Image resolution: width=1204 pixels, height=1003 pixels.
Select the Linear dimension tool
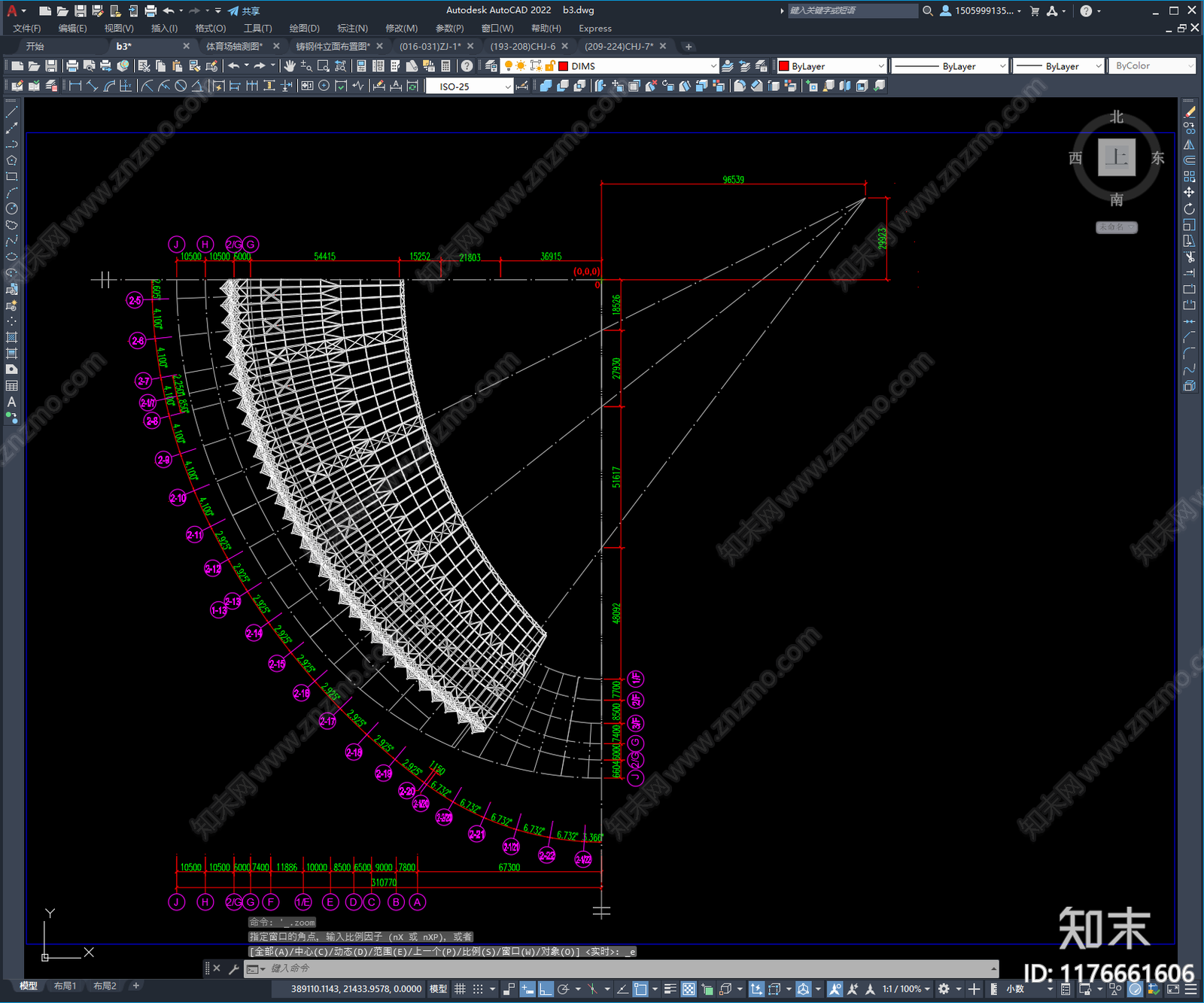coord(75,86)
